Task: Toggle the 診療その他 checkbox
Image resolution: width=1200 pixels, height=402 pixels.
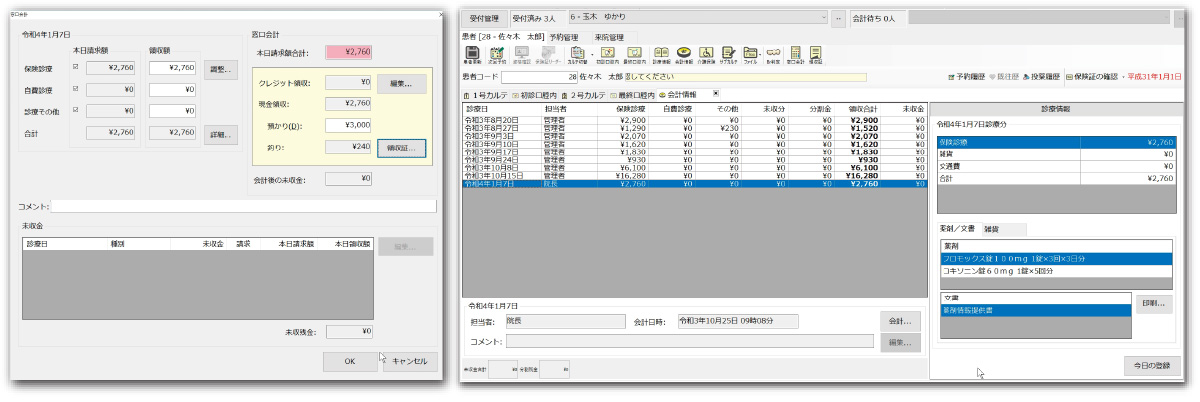Action: [x=75, y=110]
